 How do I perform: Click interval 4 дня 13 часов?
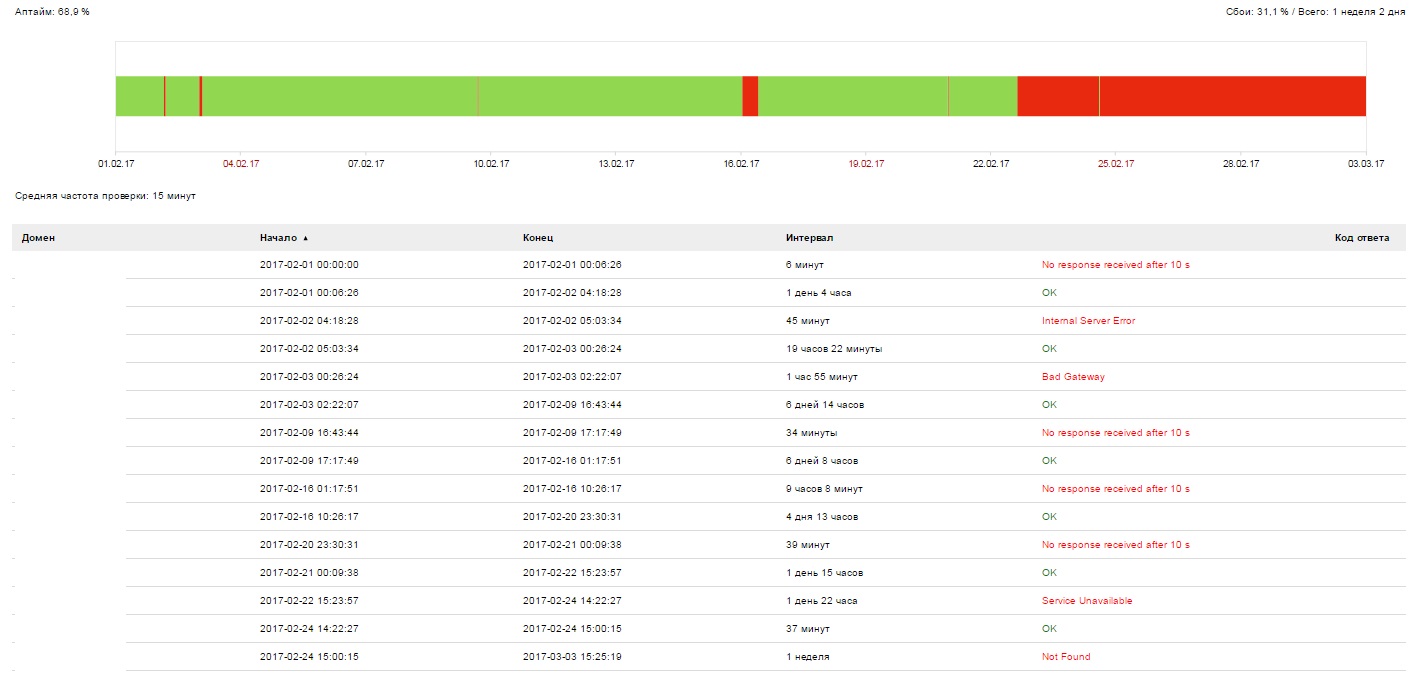[821, 517]
